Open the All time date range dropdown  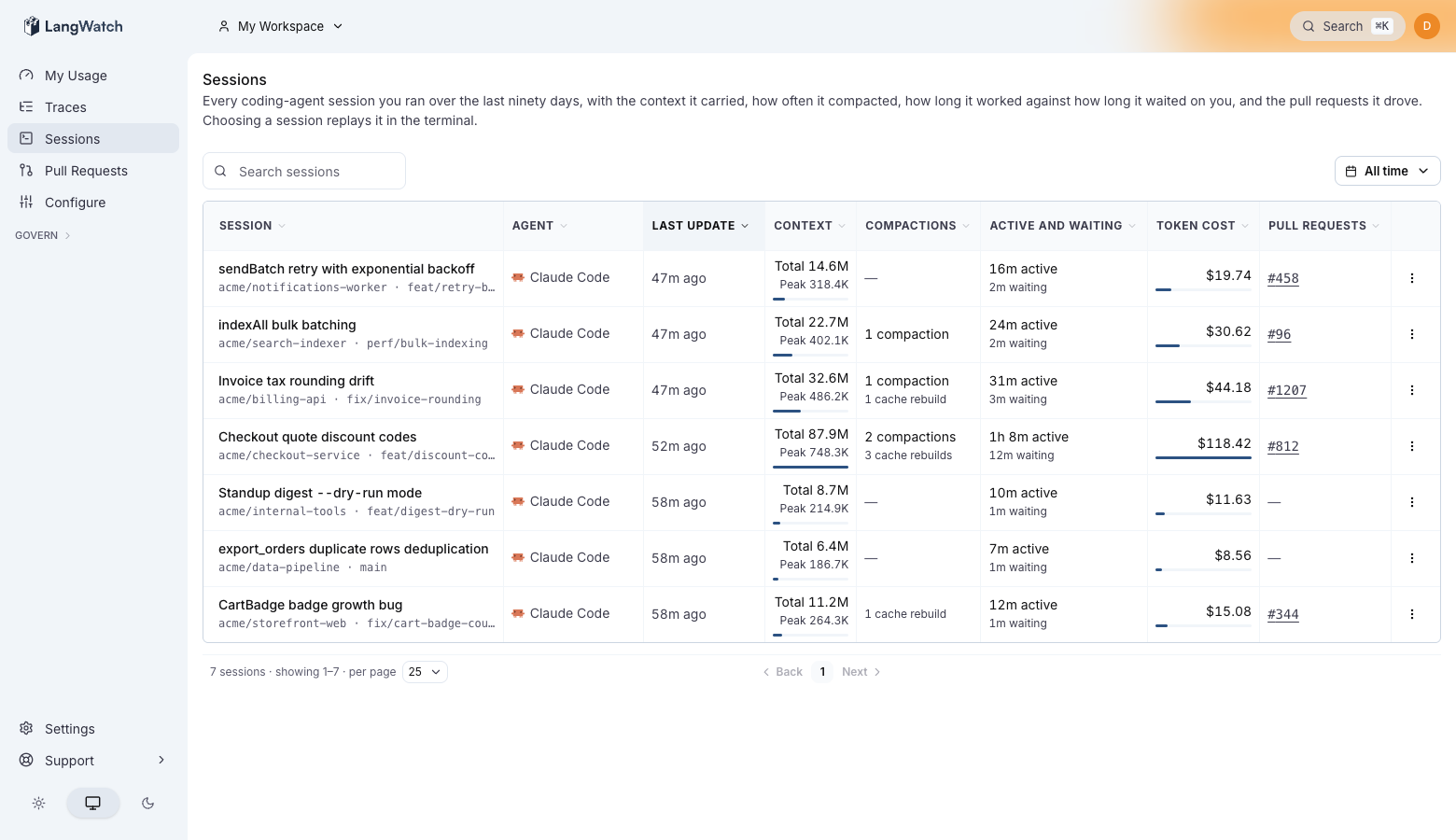(1387, 171)
